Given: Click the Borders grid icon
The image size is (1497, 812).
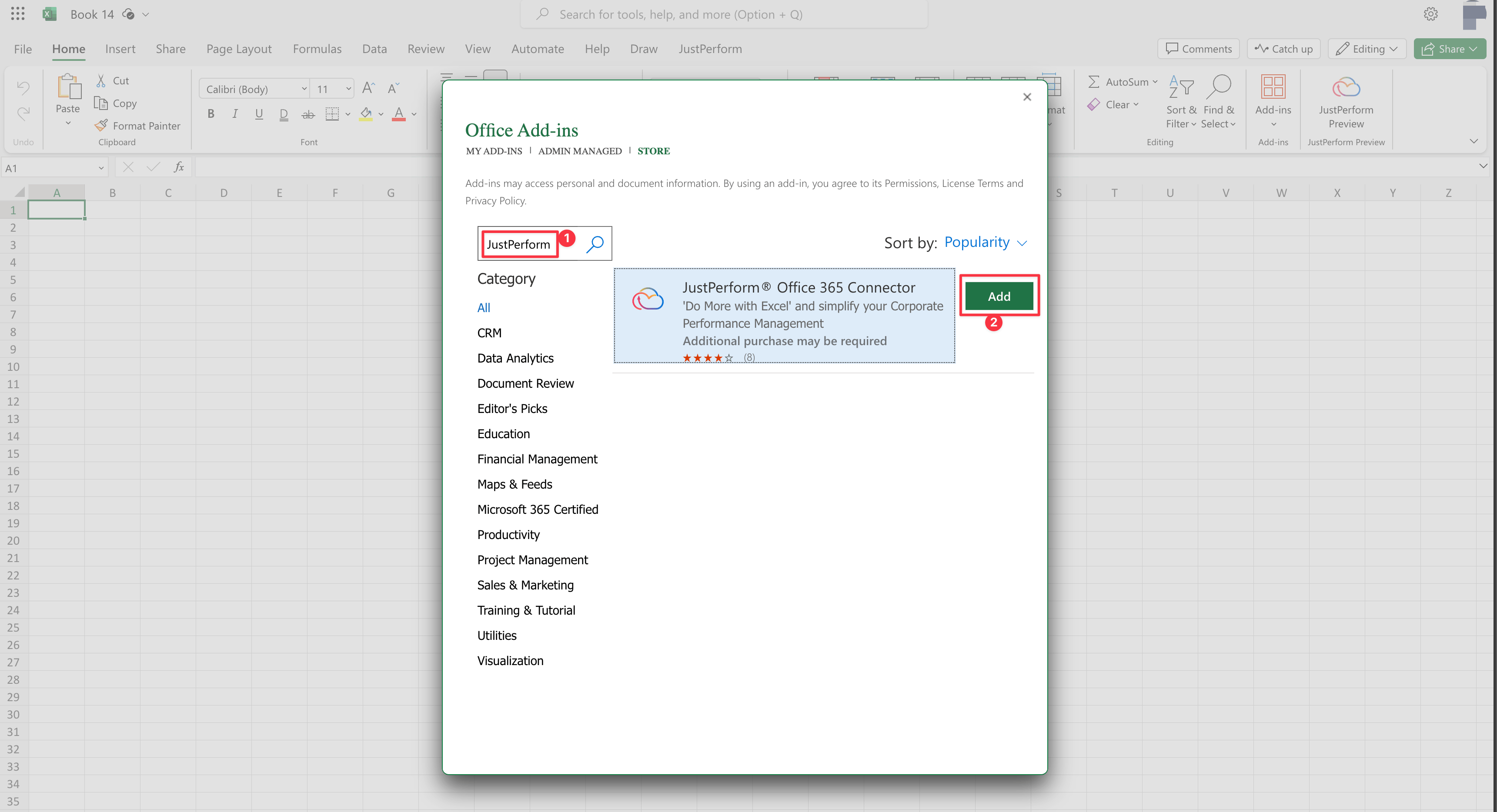Looking at the screenshot, I should (332, 114).
